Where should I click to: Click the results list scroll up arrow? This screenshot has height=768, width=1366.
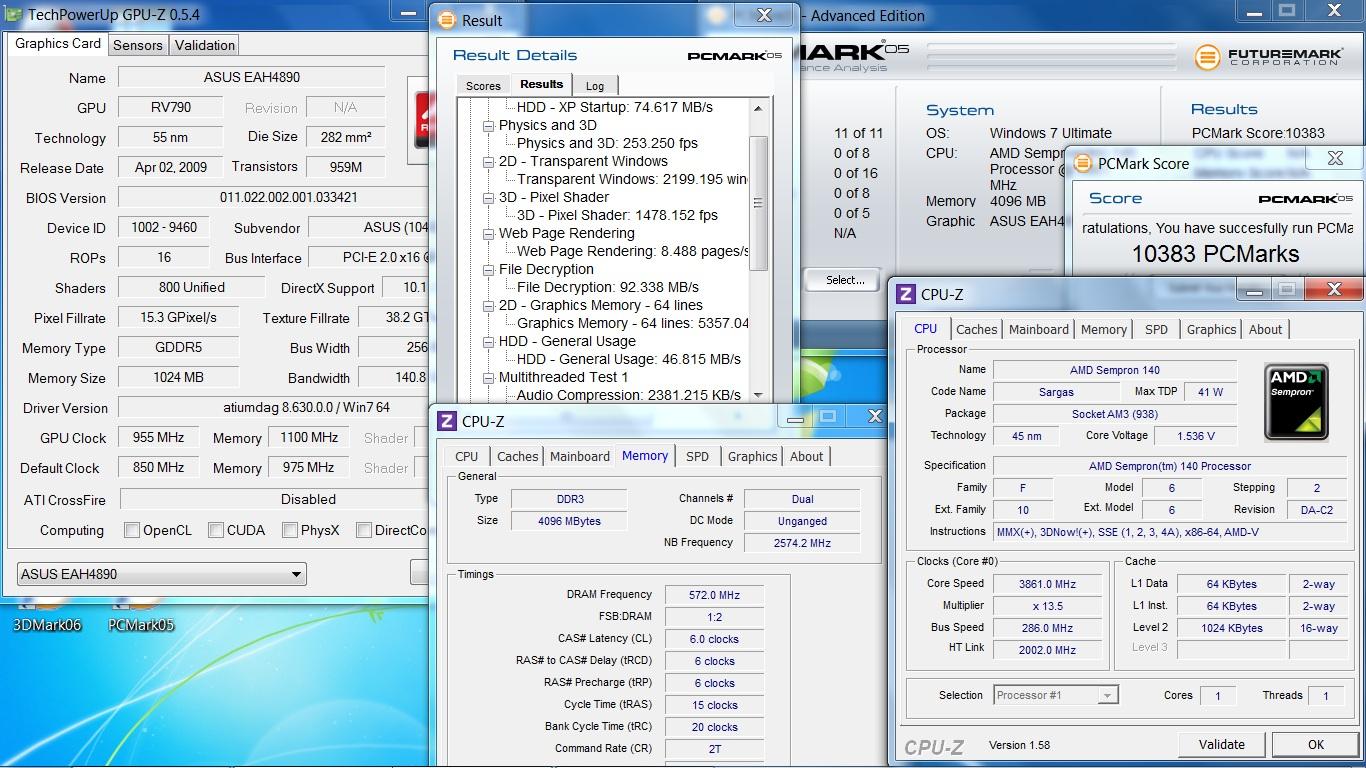point(758,108)
